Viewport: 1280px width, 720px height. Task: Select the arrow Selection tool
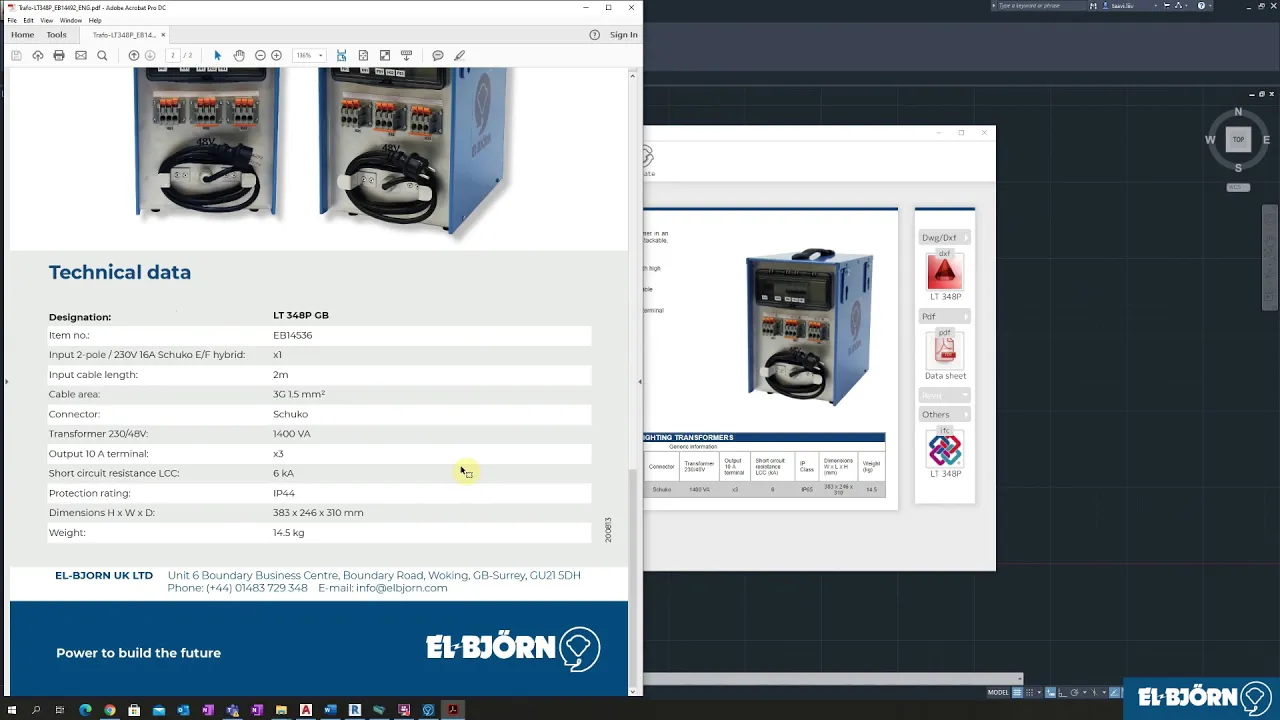click(x=217, y=56)
